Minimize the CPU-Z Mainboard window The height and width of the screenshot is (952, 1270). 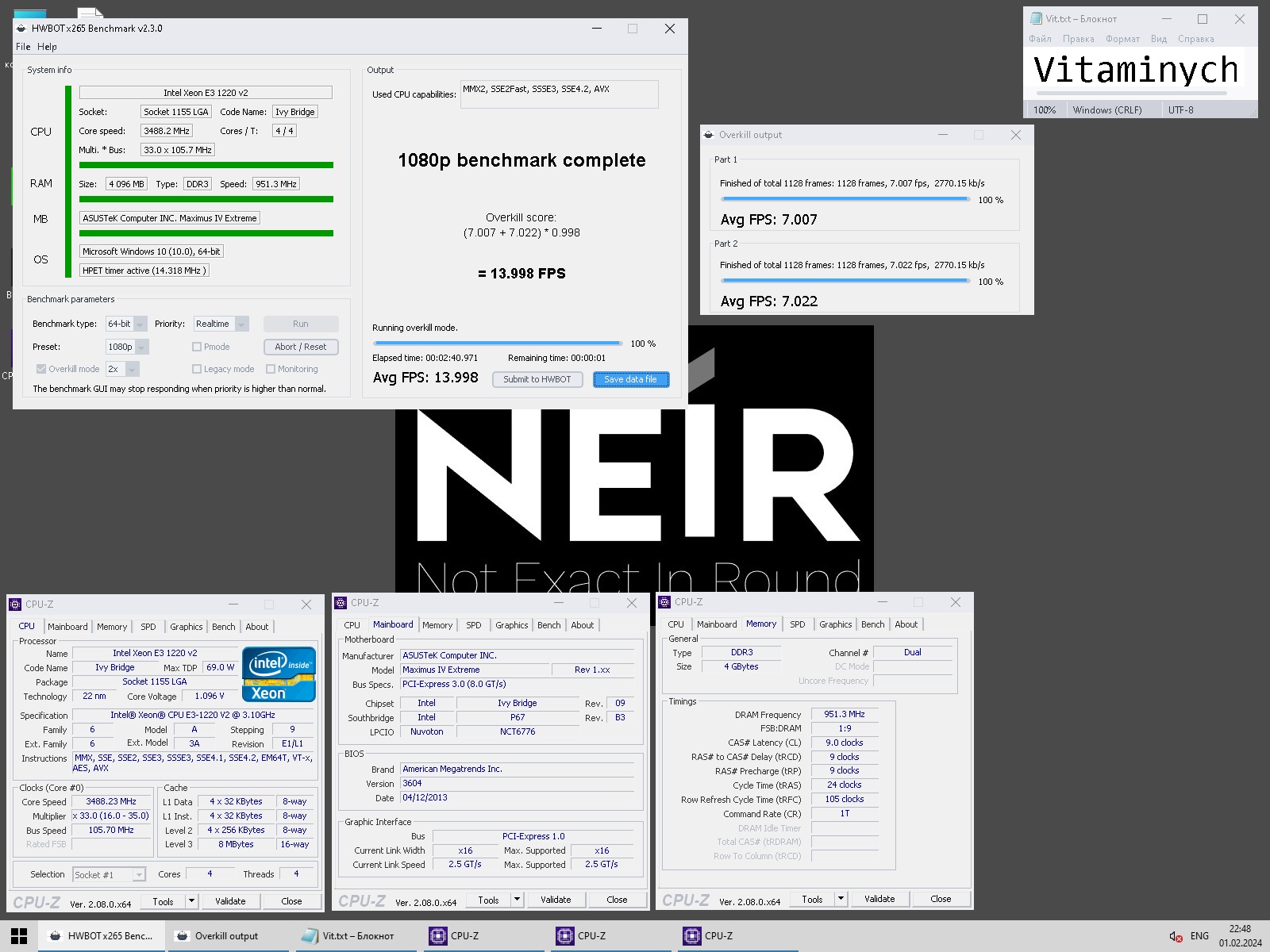click(x=558, y=603)
